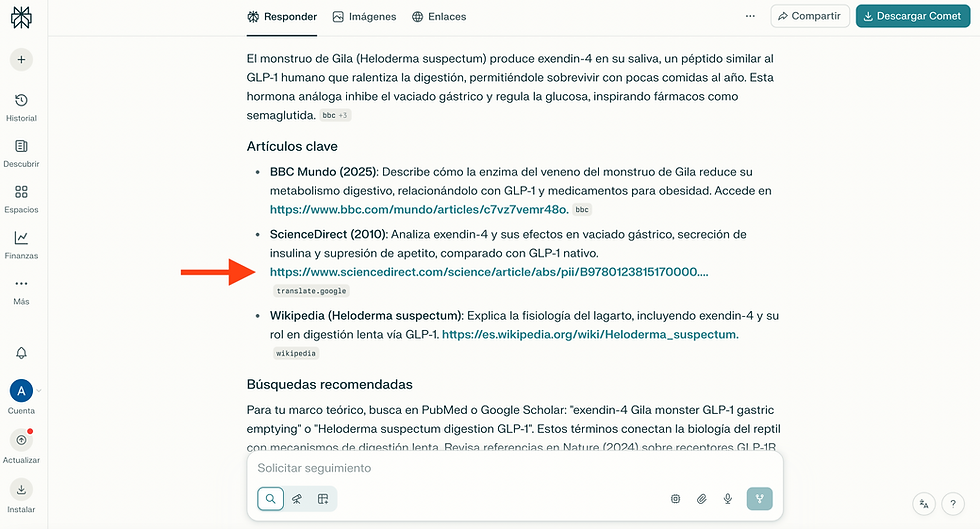The width and height of the screenshot is (980, 529).
Task: Switch to the Enlaces tab
Action: [x=439, y=17]
